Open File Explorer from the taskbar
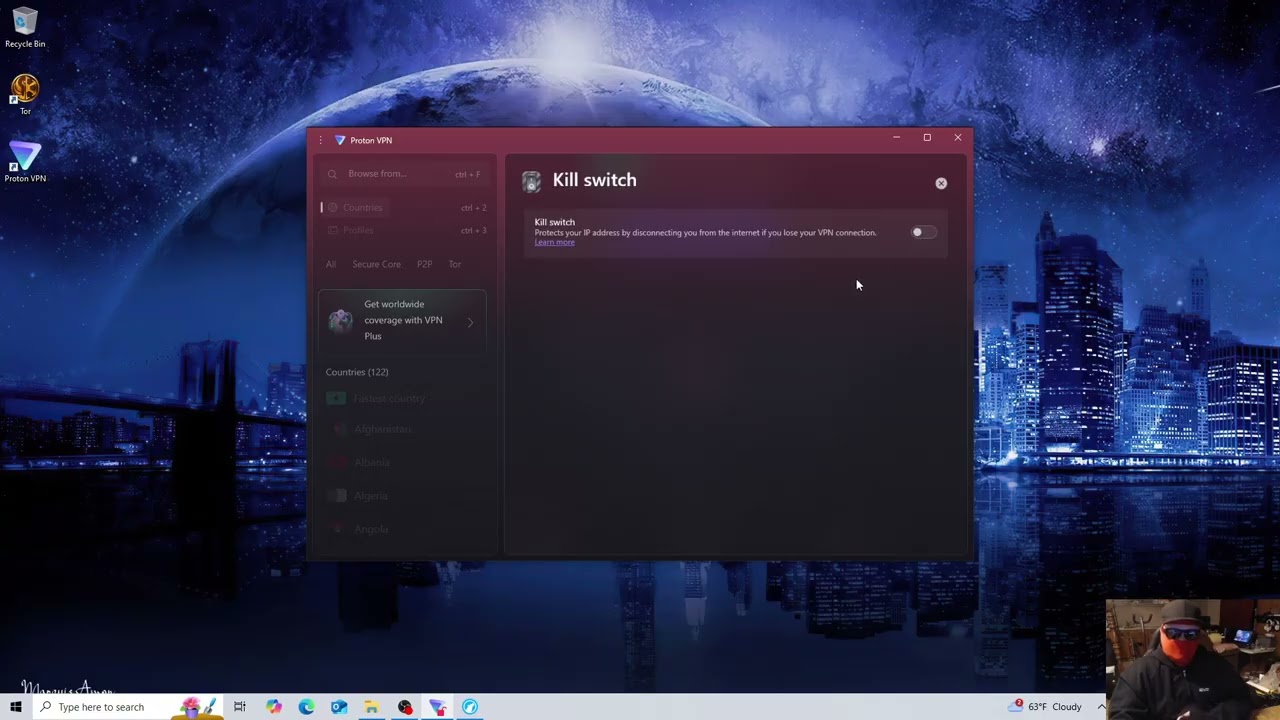The image size is (1280, 720). pyautogui.click(x=371, y=707)
